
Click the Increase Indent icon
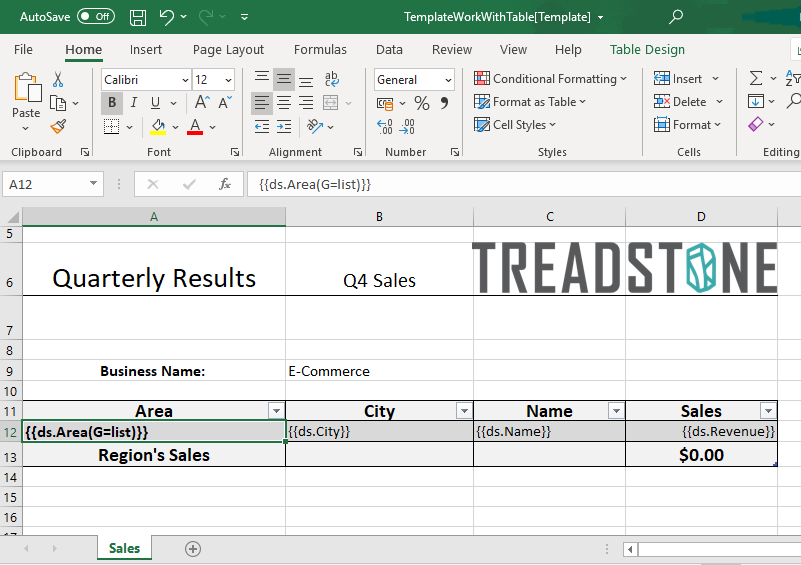[284, 126]
